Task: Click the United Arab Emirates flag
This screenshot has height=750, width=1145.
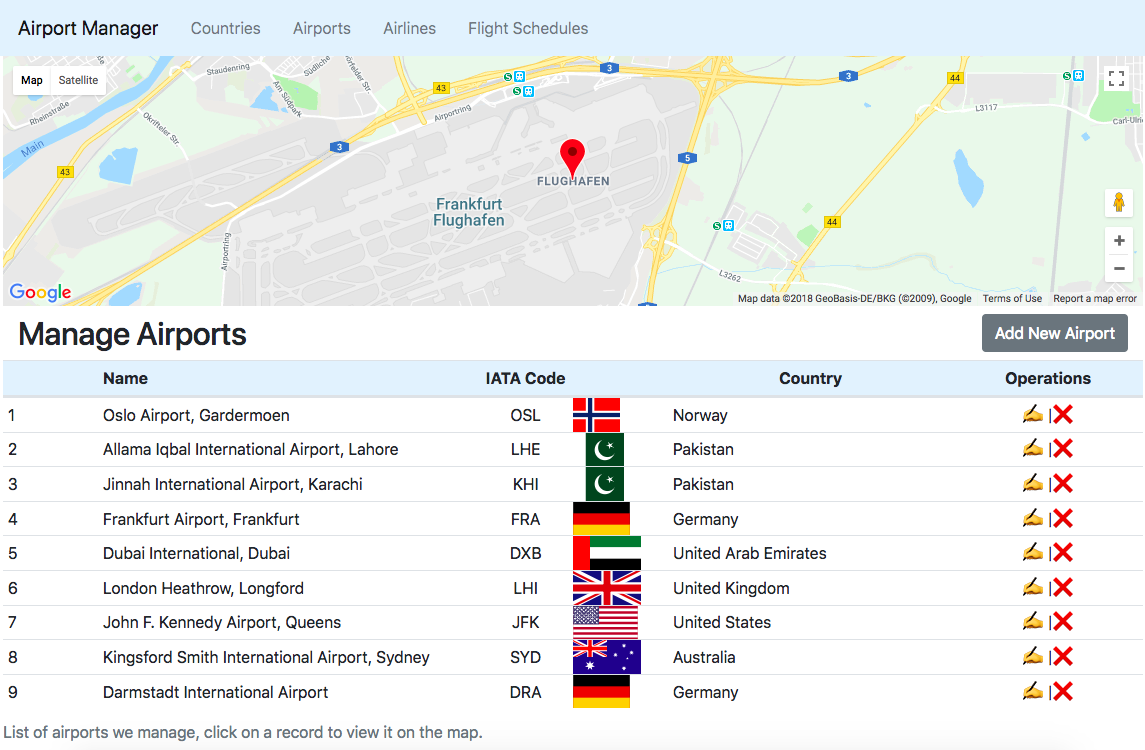Action: click(607, 553)
